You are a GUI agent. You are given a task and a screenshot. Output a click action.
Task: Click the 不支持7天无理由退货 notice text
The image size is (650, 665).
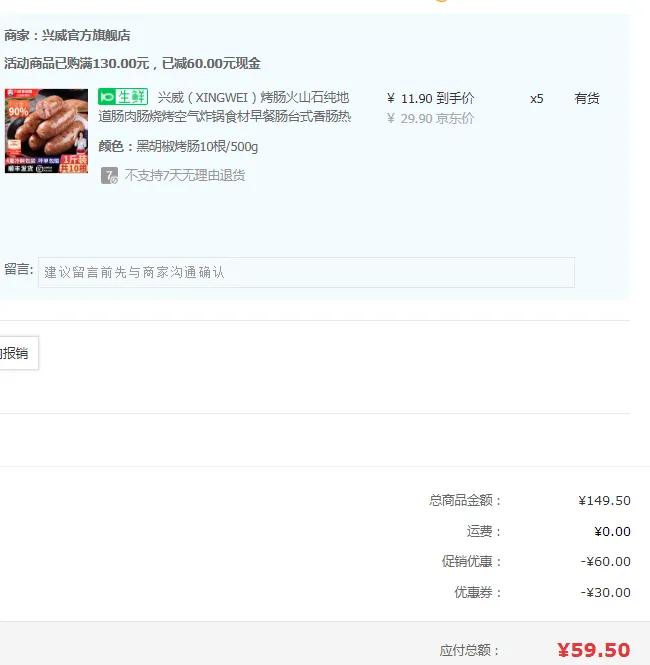click(x=185, y=175)
